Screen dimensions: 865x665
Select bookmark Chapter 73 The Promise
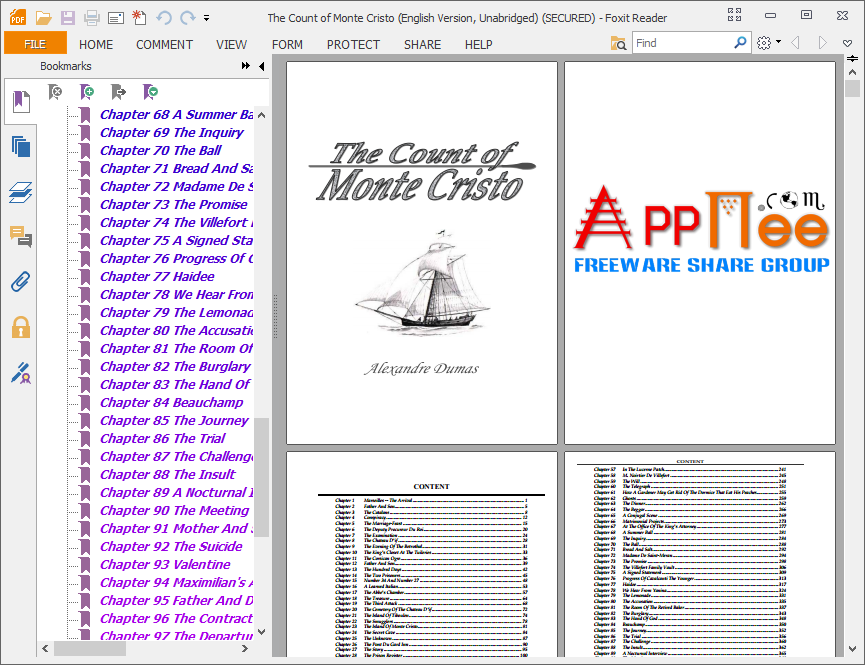click(x=174, y=204)
